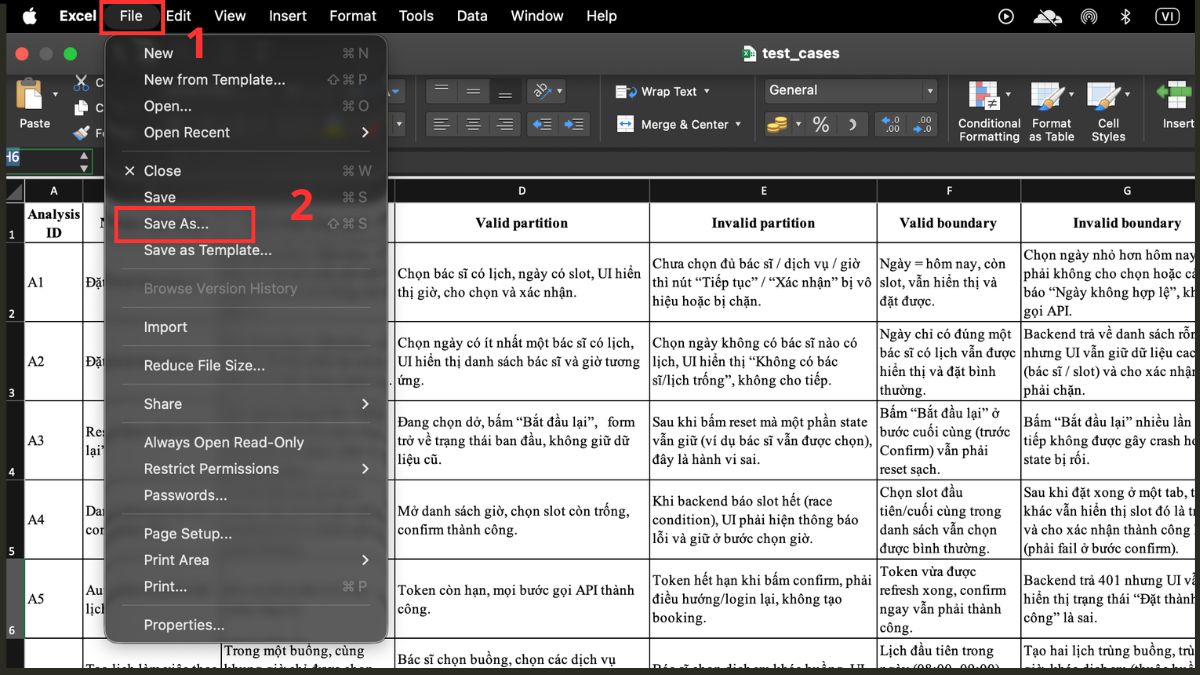Click the Decrease Decimal icon
Screen dimensions: 1200x675
coord(922,124)
